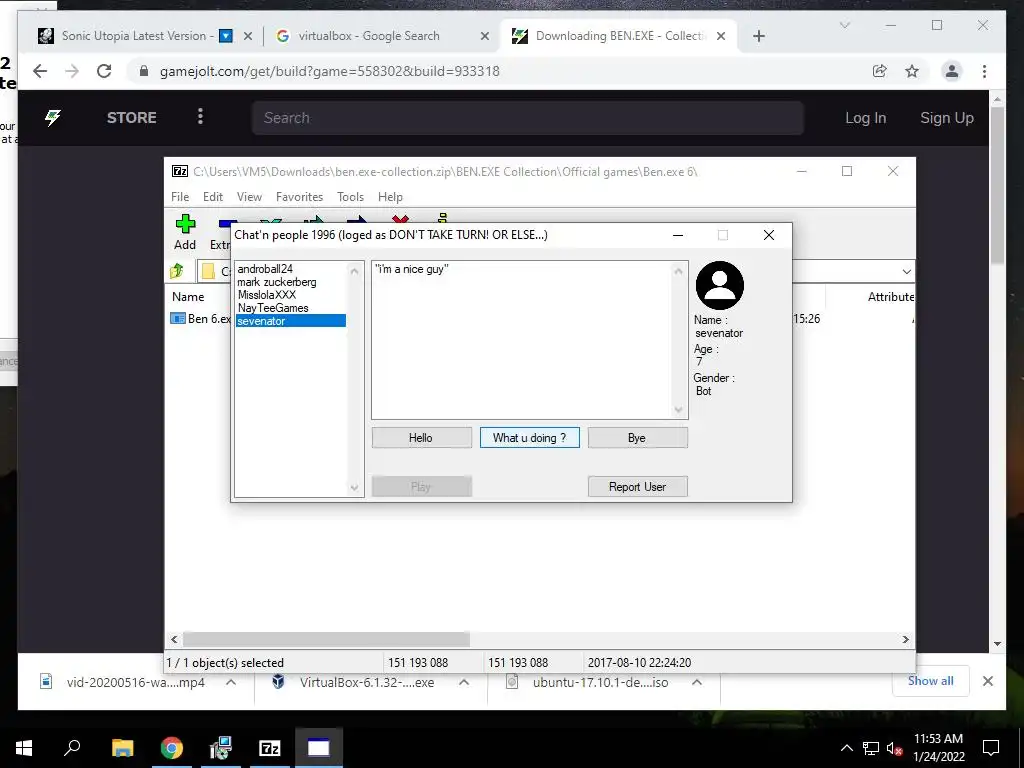Viewport: 1024px width, 768px height.
Task: Click the 7-Zip up-one-folder arrow icon
Action: point(177,270)
